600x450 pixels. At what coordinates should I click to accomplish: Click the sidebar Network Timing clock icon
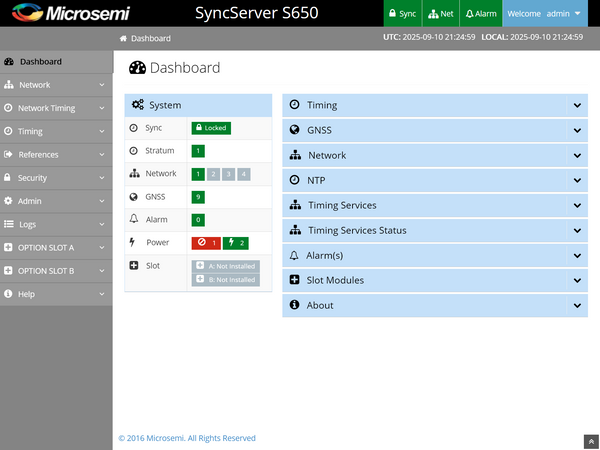(x=8, y=108)
